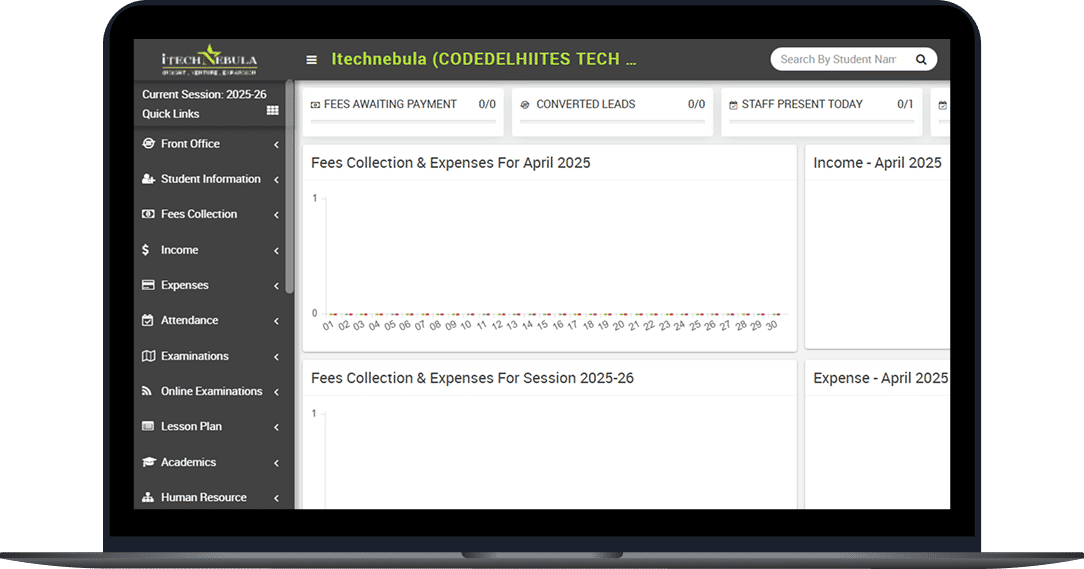Click the iTechNebula logo
The height and width of the screenshot is (569, 1084).
point(209,60)
